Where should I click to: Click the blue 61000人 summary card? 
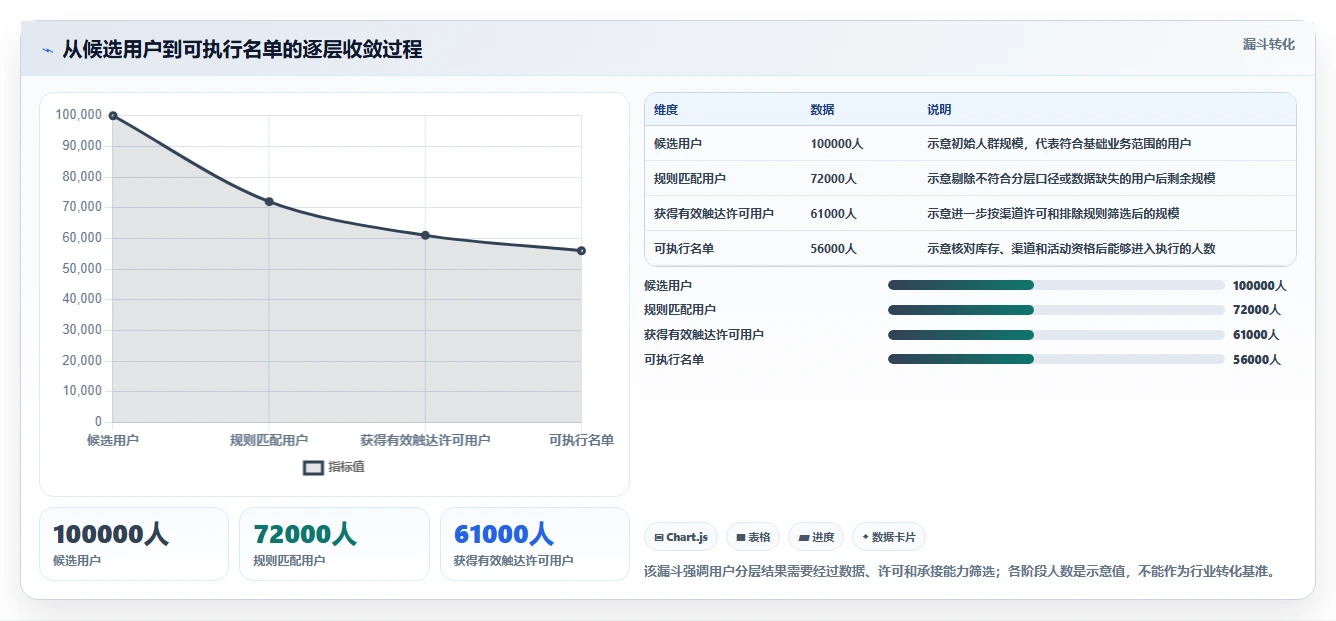pyautogui.click(x=535, y=544)
